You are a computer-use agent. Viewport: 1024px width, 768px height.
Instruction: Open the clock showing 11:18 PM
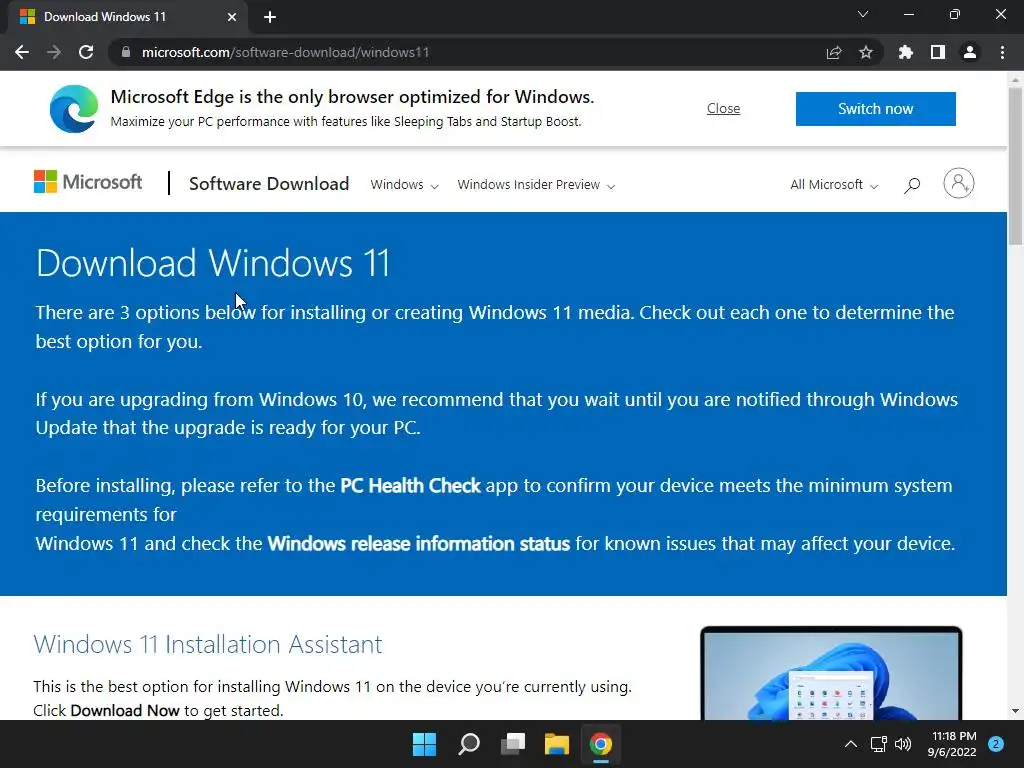[952, 744]
